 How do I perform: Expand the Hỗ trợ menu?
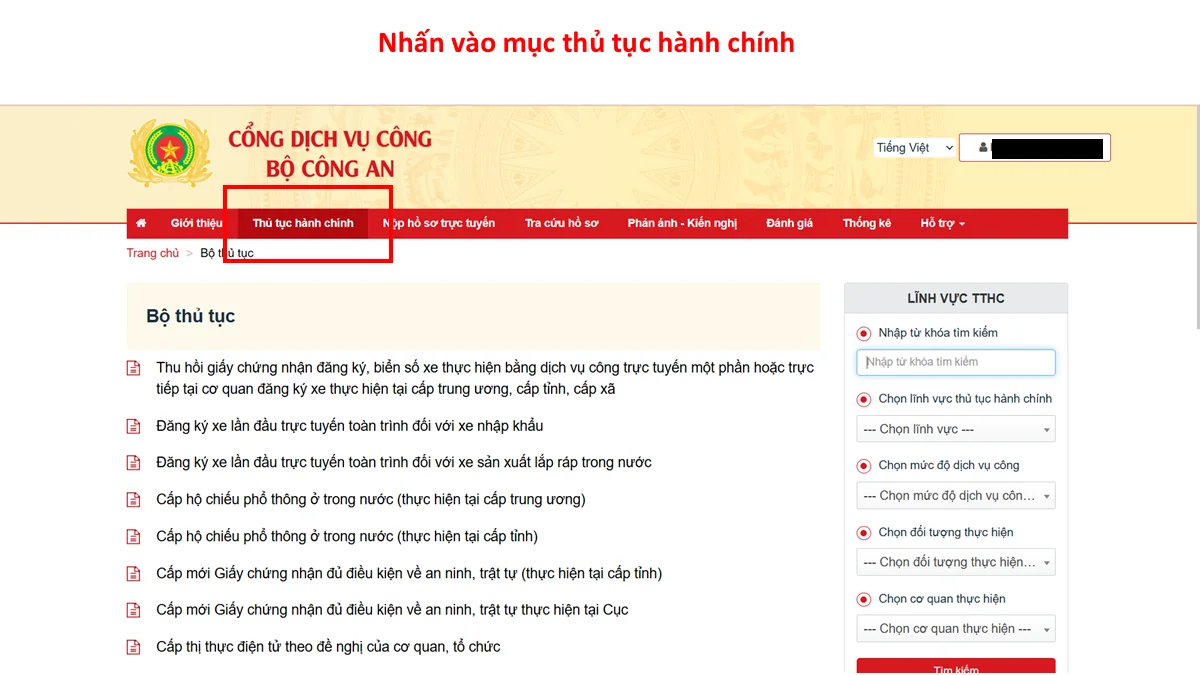[943, 223]
